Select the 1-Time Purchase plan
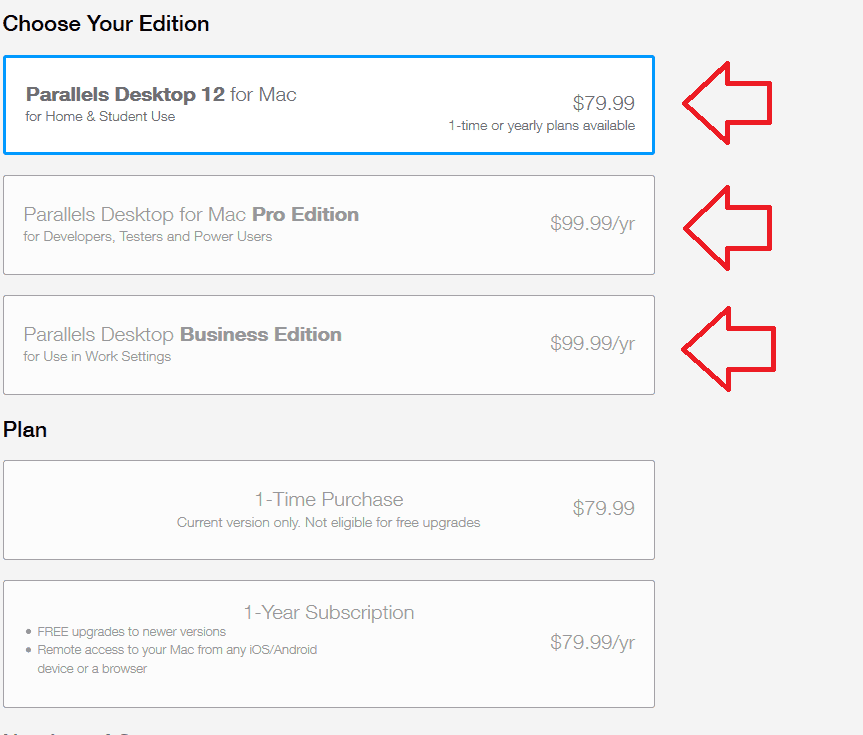 pyautogui.click(x=329, y=510)
